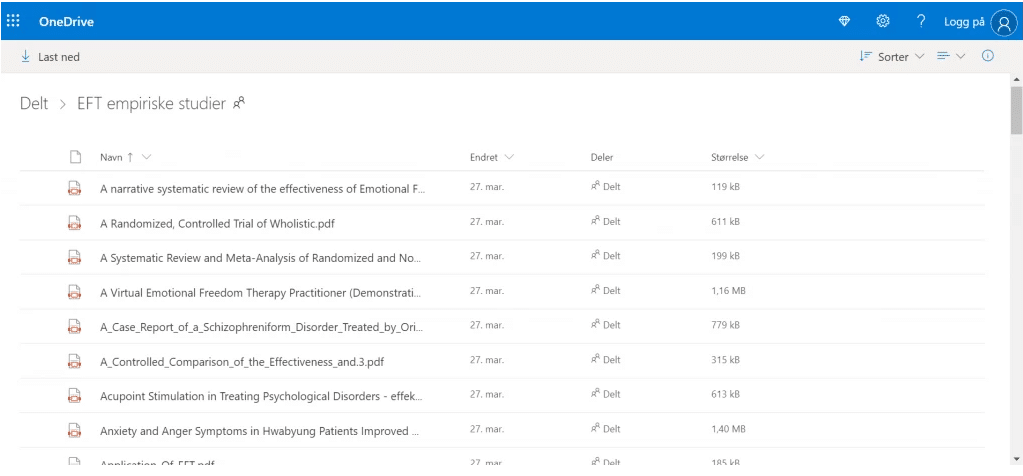
Task: Open the info details pane icon
Action: 988,56
